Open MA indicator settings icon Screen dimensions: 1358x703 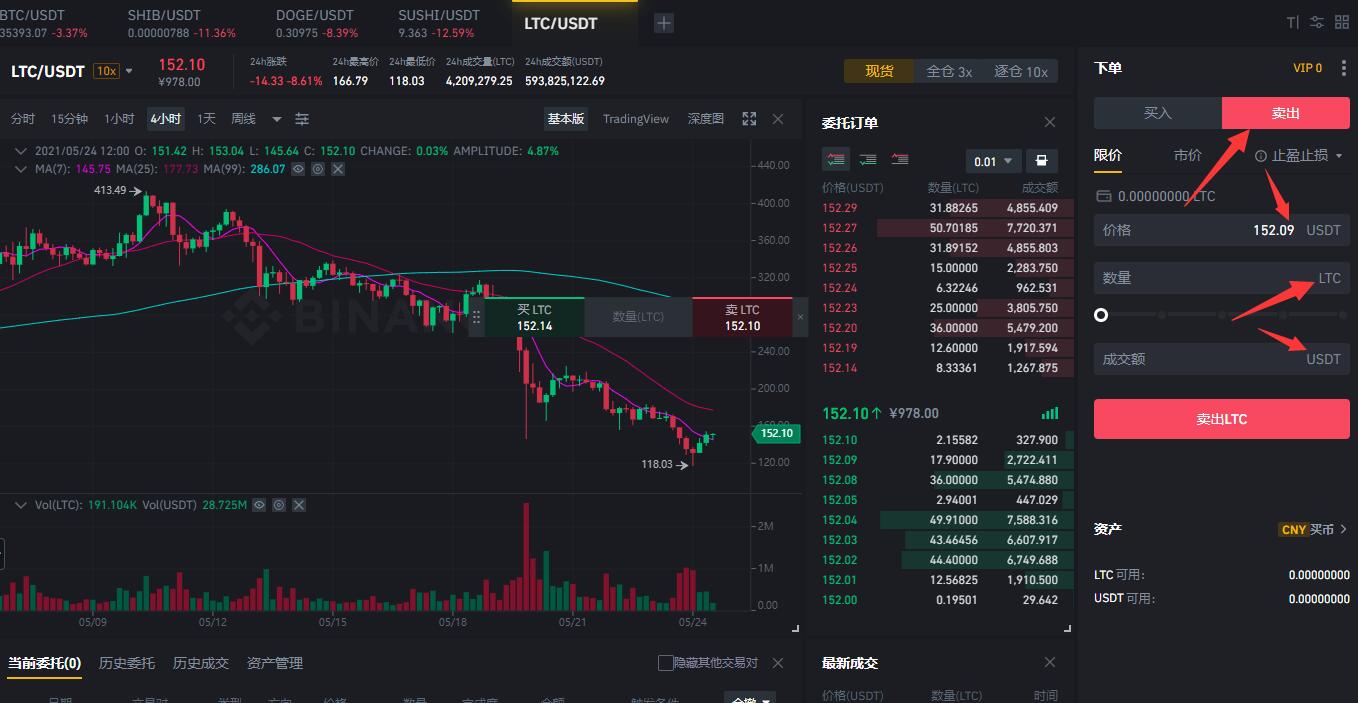[318, 170]
